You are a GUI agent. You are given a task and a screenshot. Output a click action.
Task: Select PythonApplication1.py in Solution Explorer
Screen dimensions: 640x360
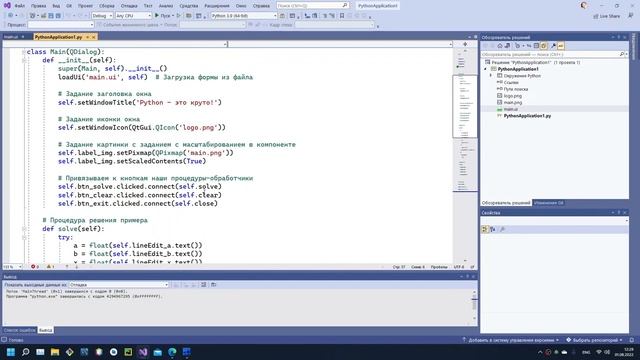tap(527, 116)
